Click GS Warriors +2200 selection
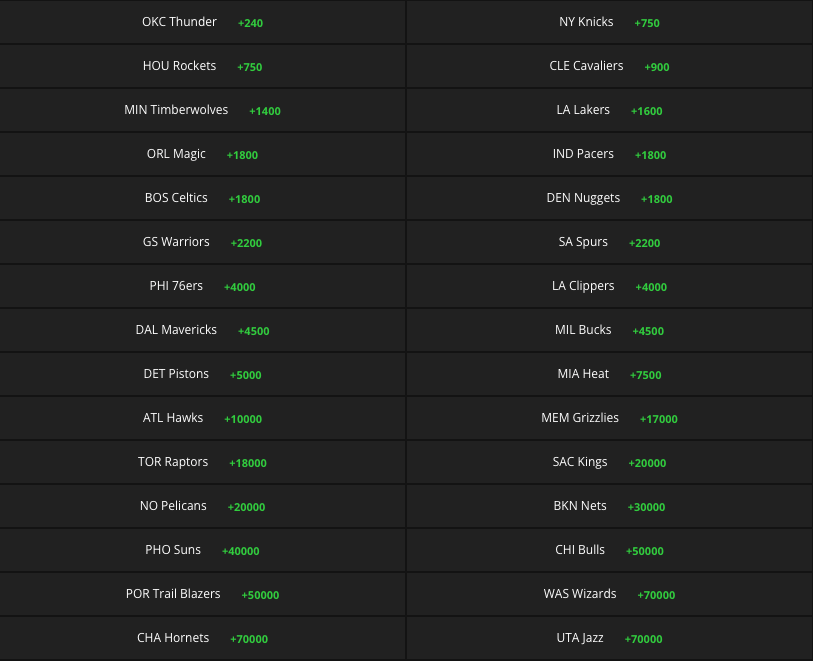This screenshot has width=813, height=661. 202,243
